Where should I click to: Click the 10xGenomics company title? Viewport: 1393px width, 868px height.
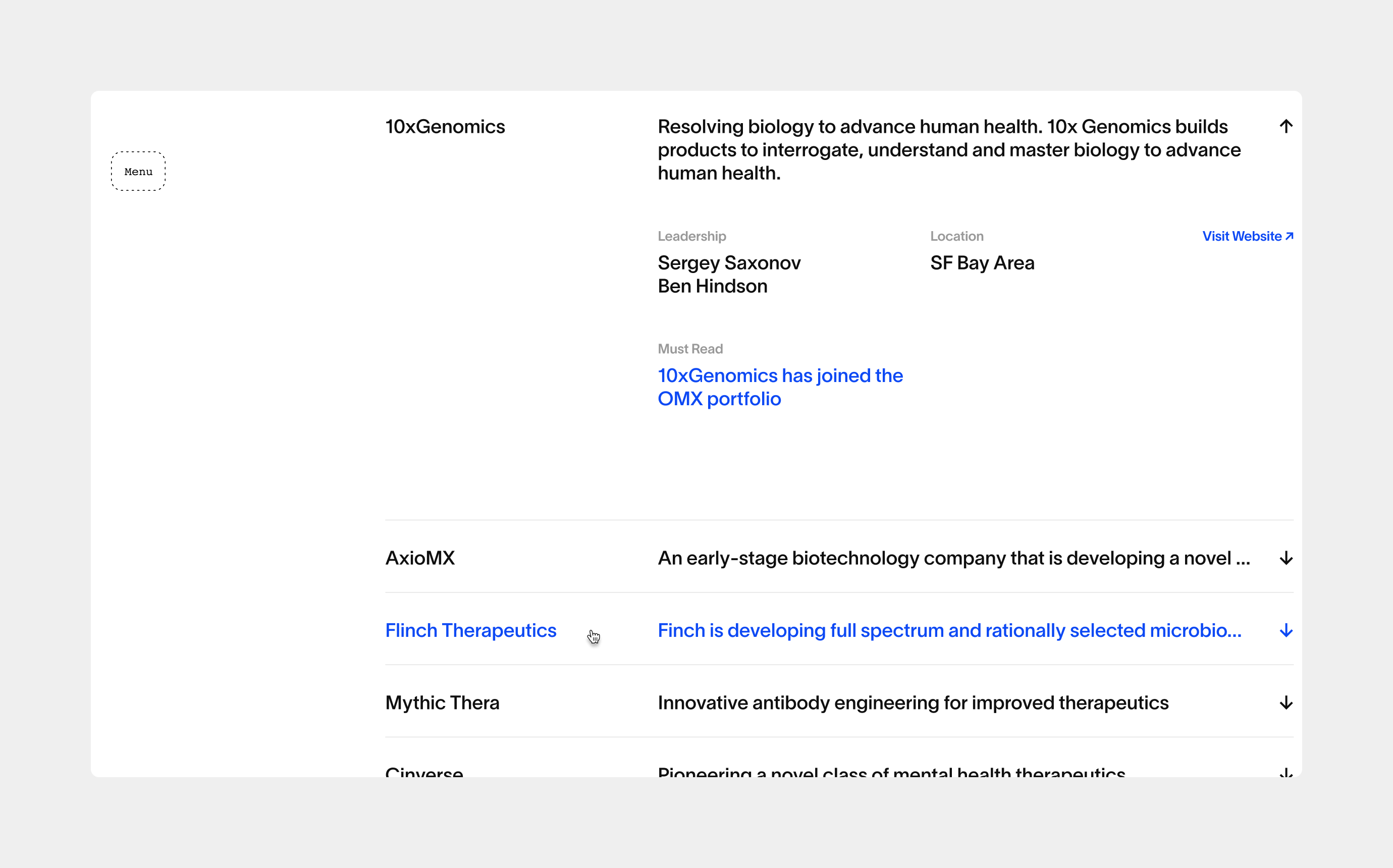pos(445,126)
